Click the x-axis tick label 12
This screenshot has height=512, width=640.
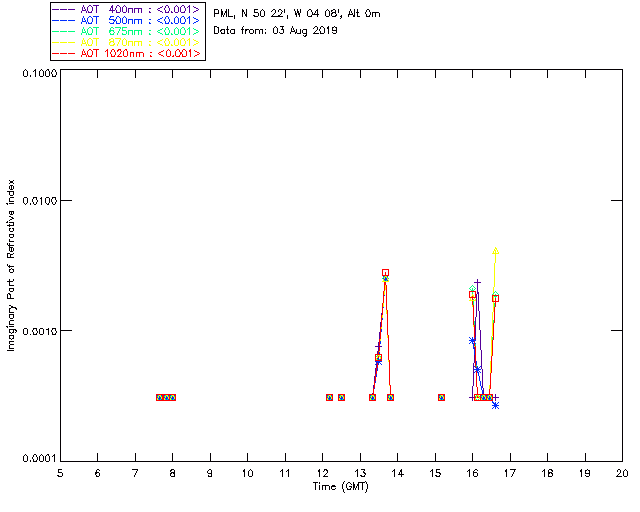point(322,473)
